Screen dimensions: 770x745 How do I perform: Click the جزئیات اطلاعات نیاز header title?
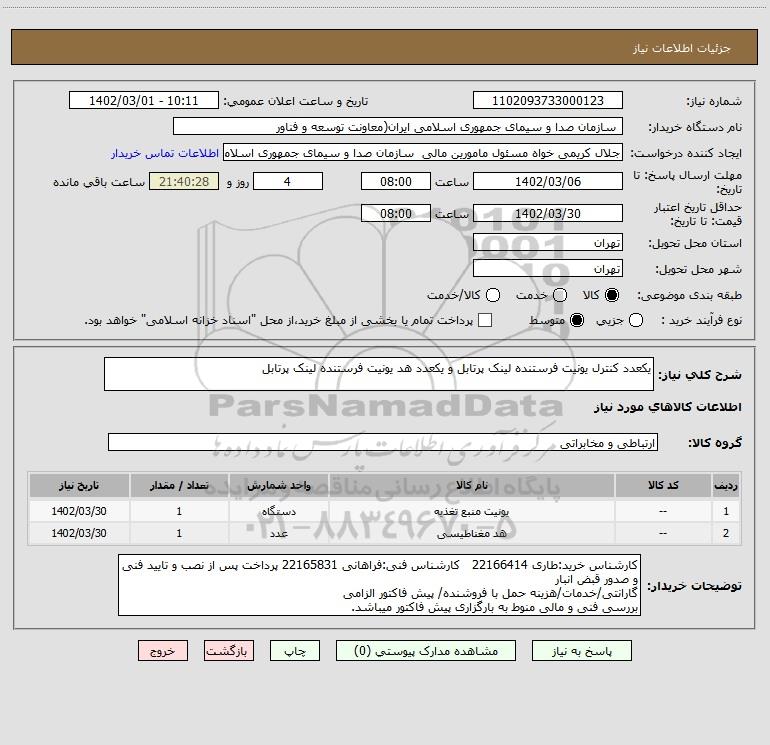[x=682, y=48]
